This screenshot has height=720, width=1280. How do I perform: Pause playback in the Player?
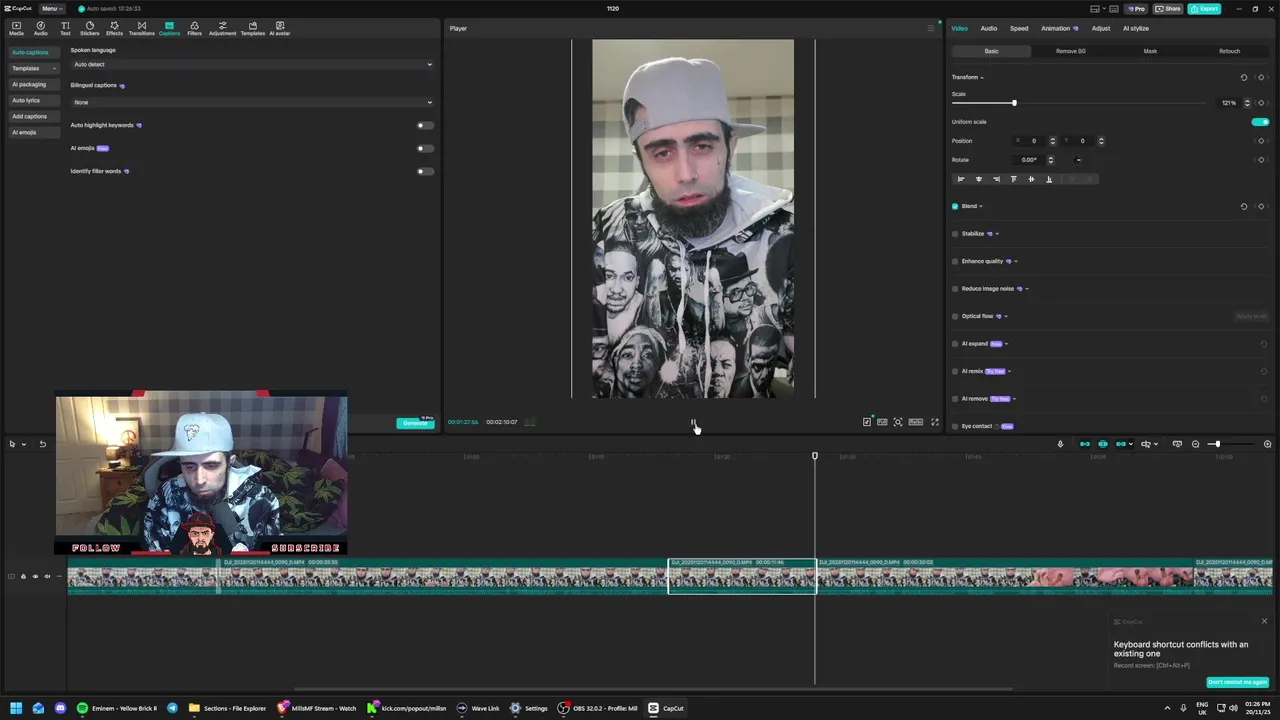pyautogui.click(x=693, y=422)
